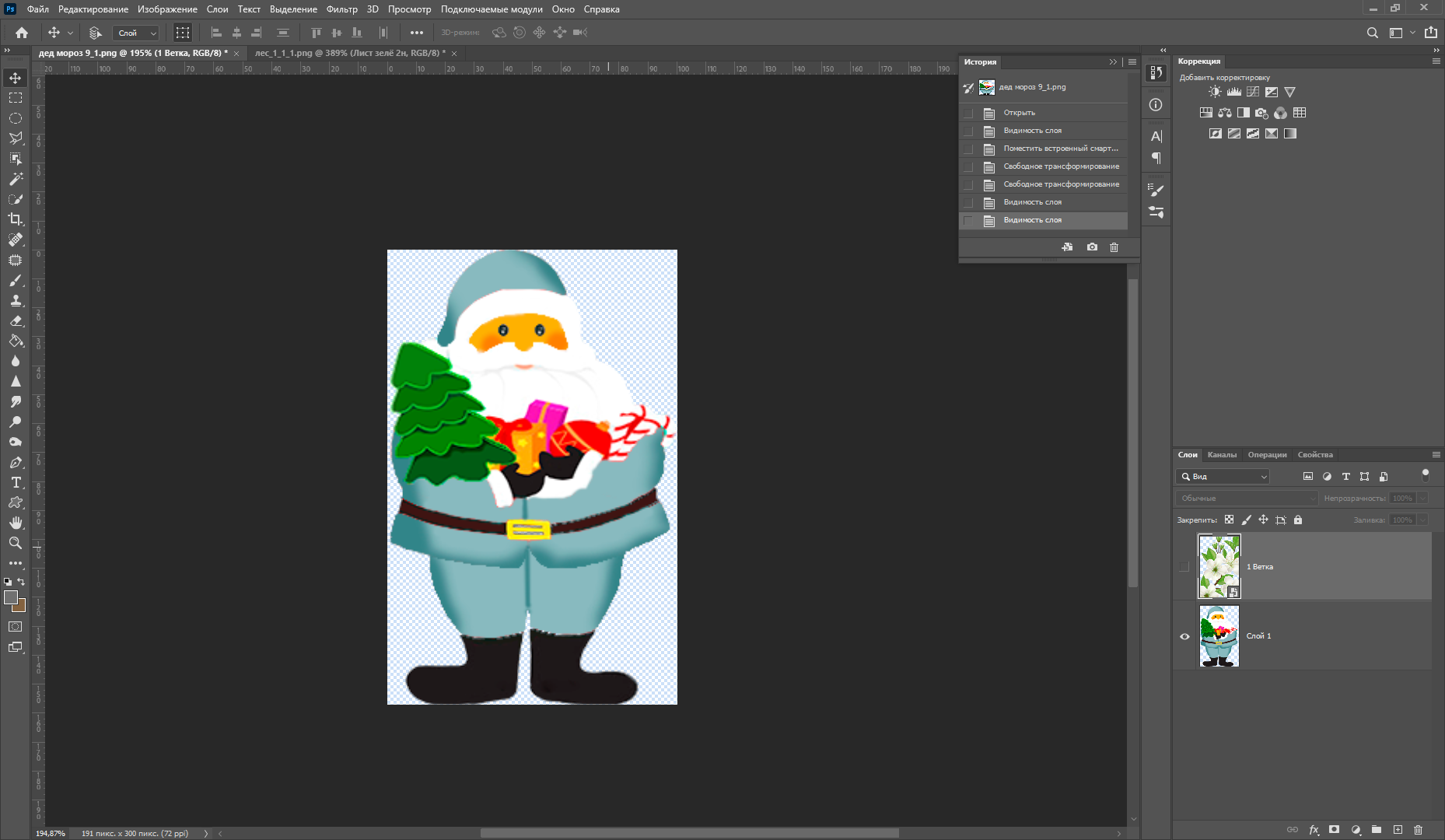Open the Вид layer filter dropdown
1445x840 pixels.
(1224, 477)
